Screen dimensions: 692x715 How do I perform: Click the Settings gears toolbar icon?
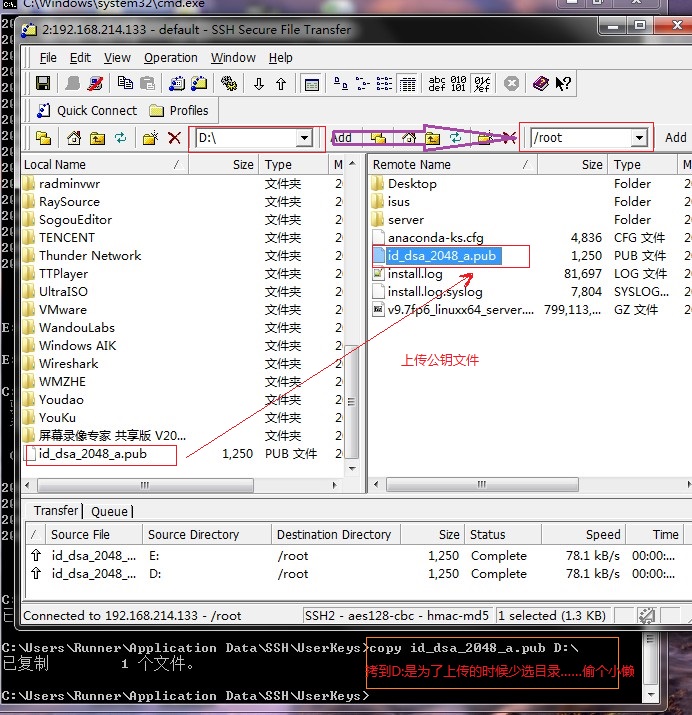pos(229,83)
